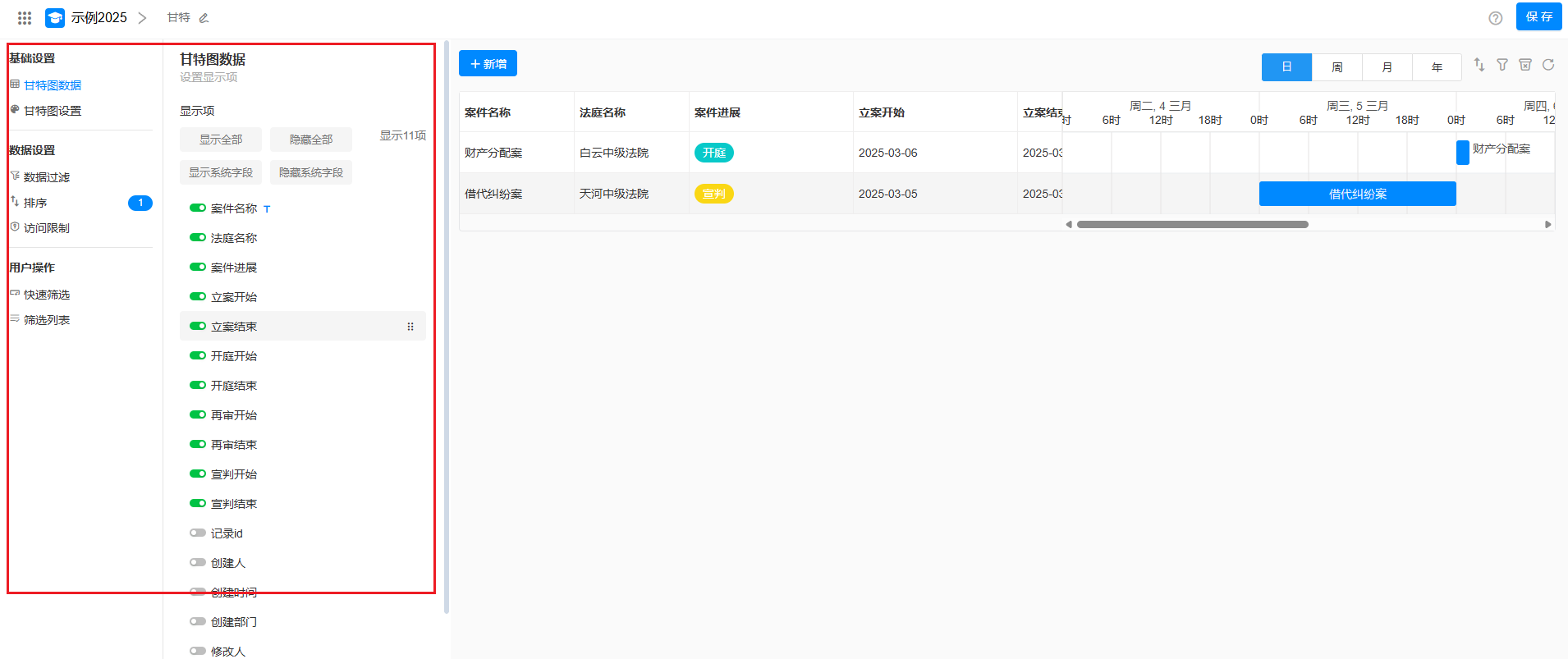Click the 开庭 status tag
Screen dimensions: 1568x659
(x=713, y=153)
